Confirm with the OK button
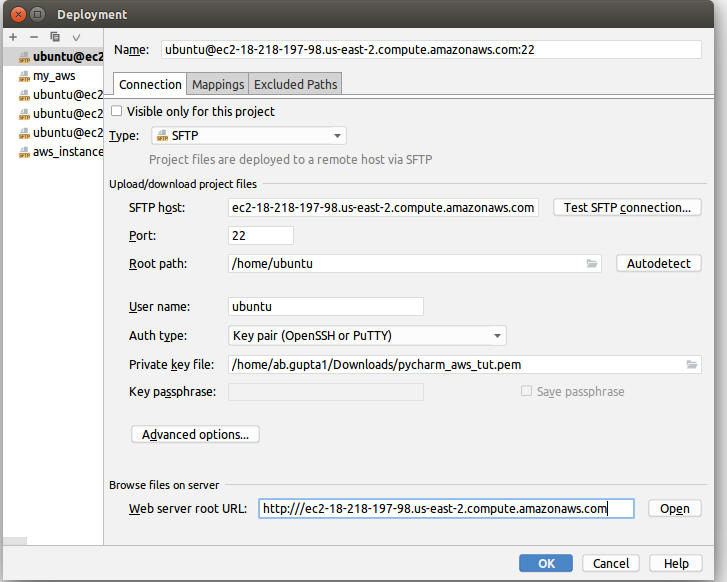 (x=546, y=563)
